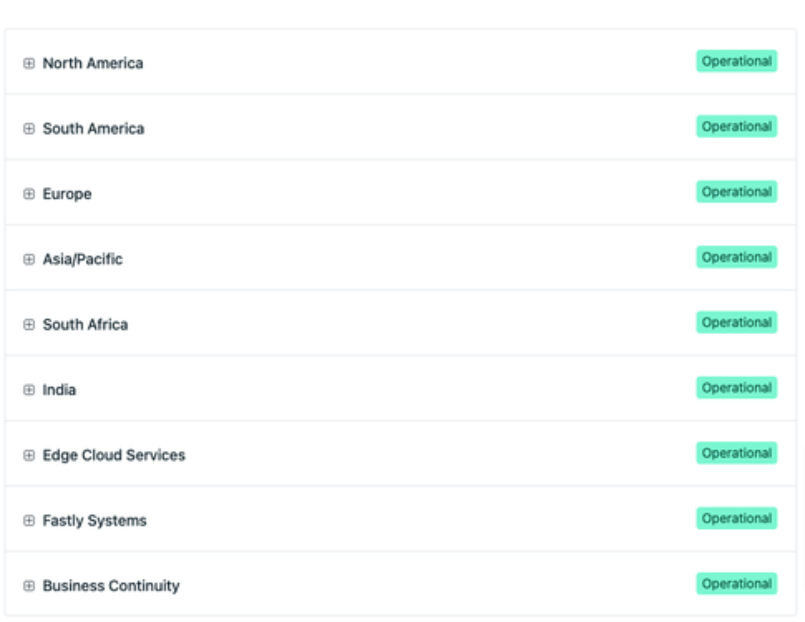Viewport: 805px width, 622px height.
Task: Expand South Africa using its plus icon
Action: (x=29, y=324)
